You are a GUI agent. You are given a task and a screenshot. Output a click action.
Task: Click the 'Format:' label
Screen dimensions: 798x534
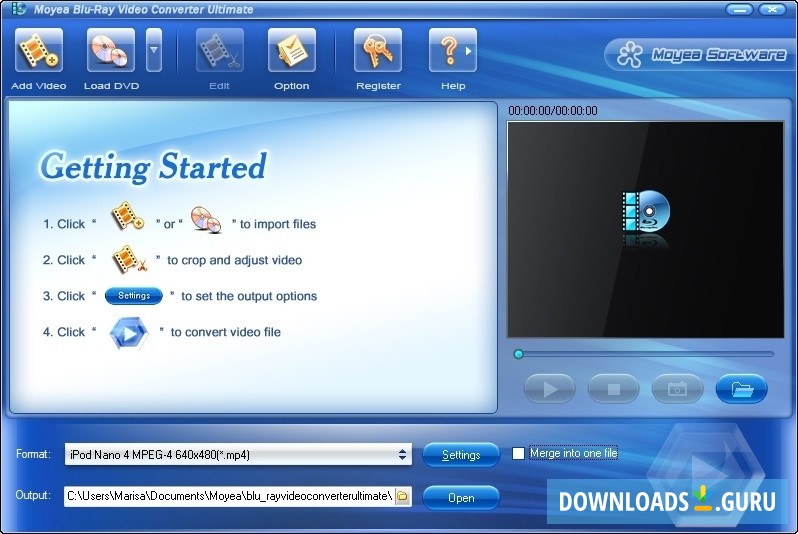[33, 454]
